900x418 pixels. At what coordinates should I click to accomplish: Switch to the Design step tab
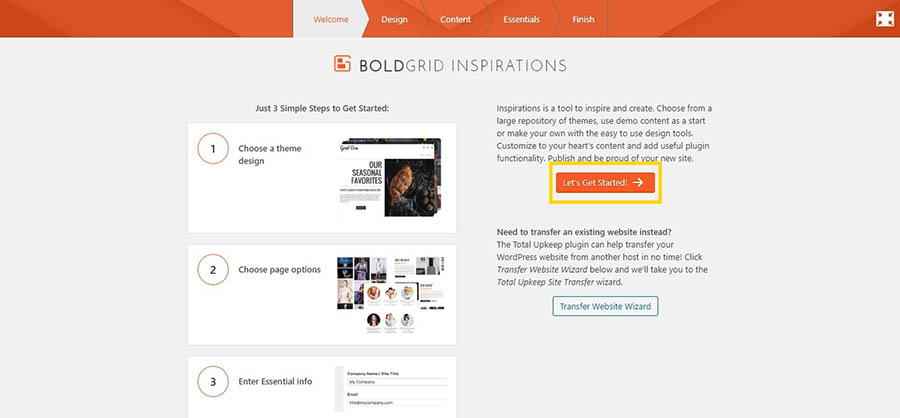394,19
